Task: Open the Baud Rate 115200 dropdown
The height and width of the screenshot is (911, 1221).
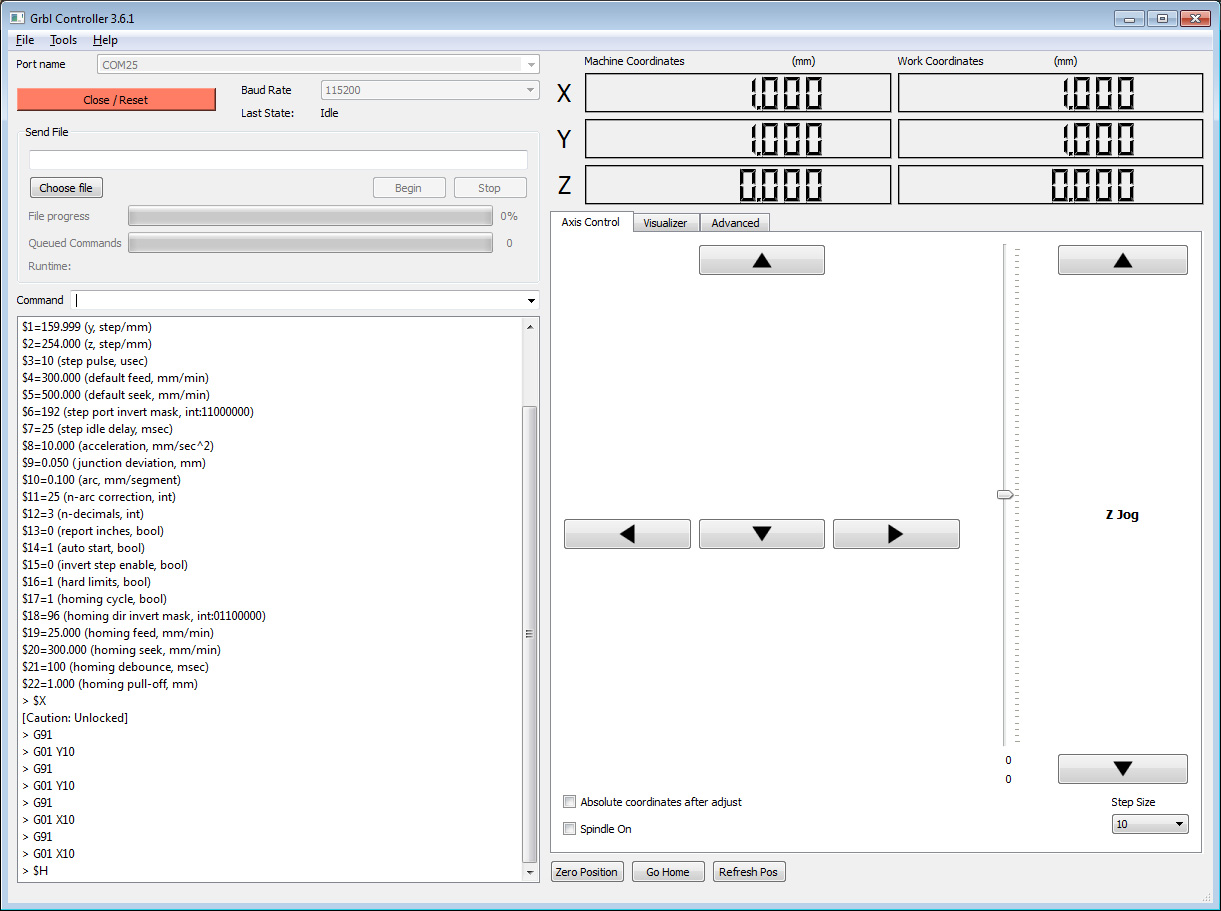Action: [x=429, y=90]
